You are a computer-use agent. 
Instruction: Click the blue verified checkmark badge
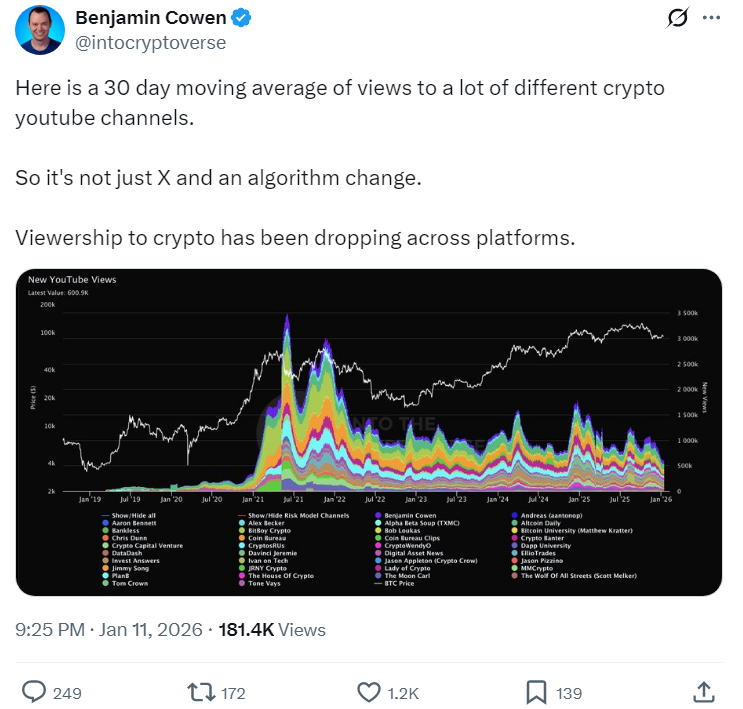[241, 18]
